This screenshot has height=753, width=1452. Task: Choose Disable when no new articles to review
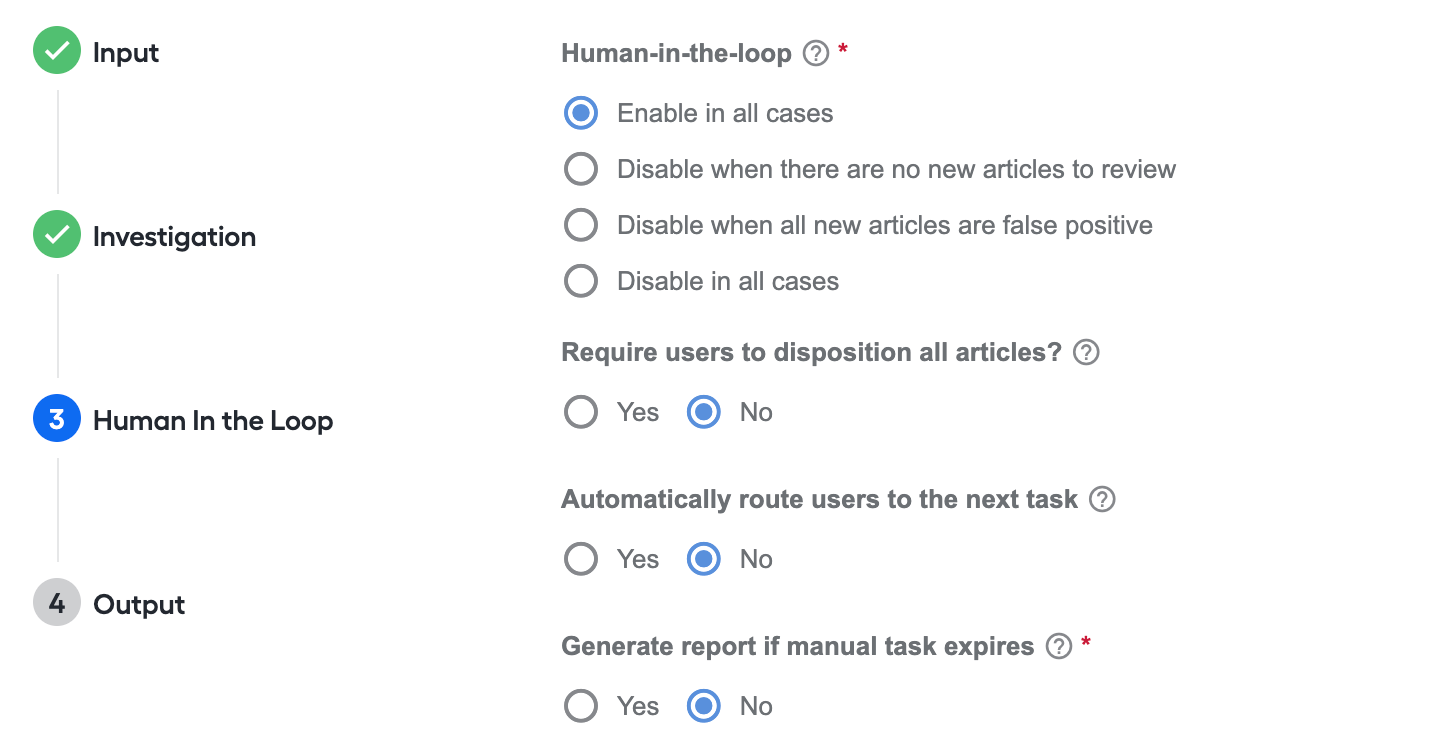click(x=581, y=169)
